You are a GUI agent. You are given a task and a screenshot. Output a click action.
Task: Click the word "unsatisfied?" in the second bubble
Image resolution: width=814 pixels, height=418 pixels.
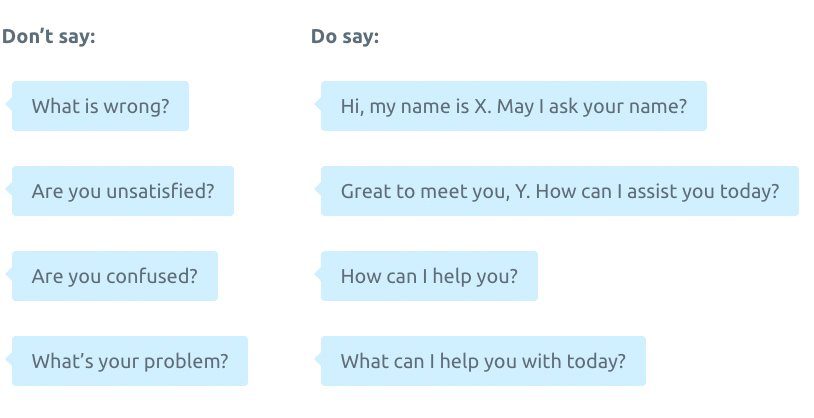(160, 191)
